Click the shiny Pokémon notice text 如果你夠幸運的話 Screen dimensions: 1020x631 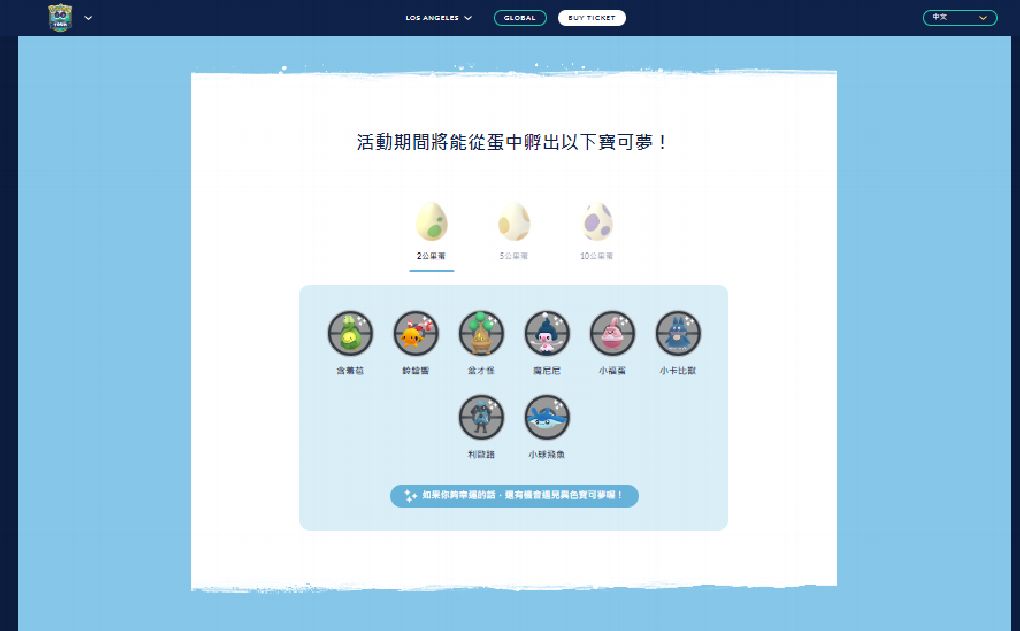[x=522, y=495]
